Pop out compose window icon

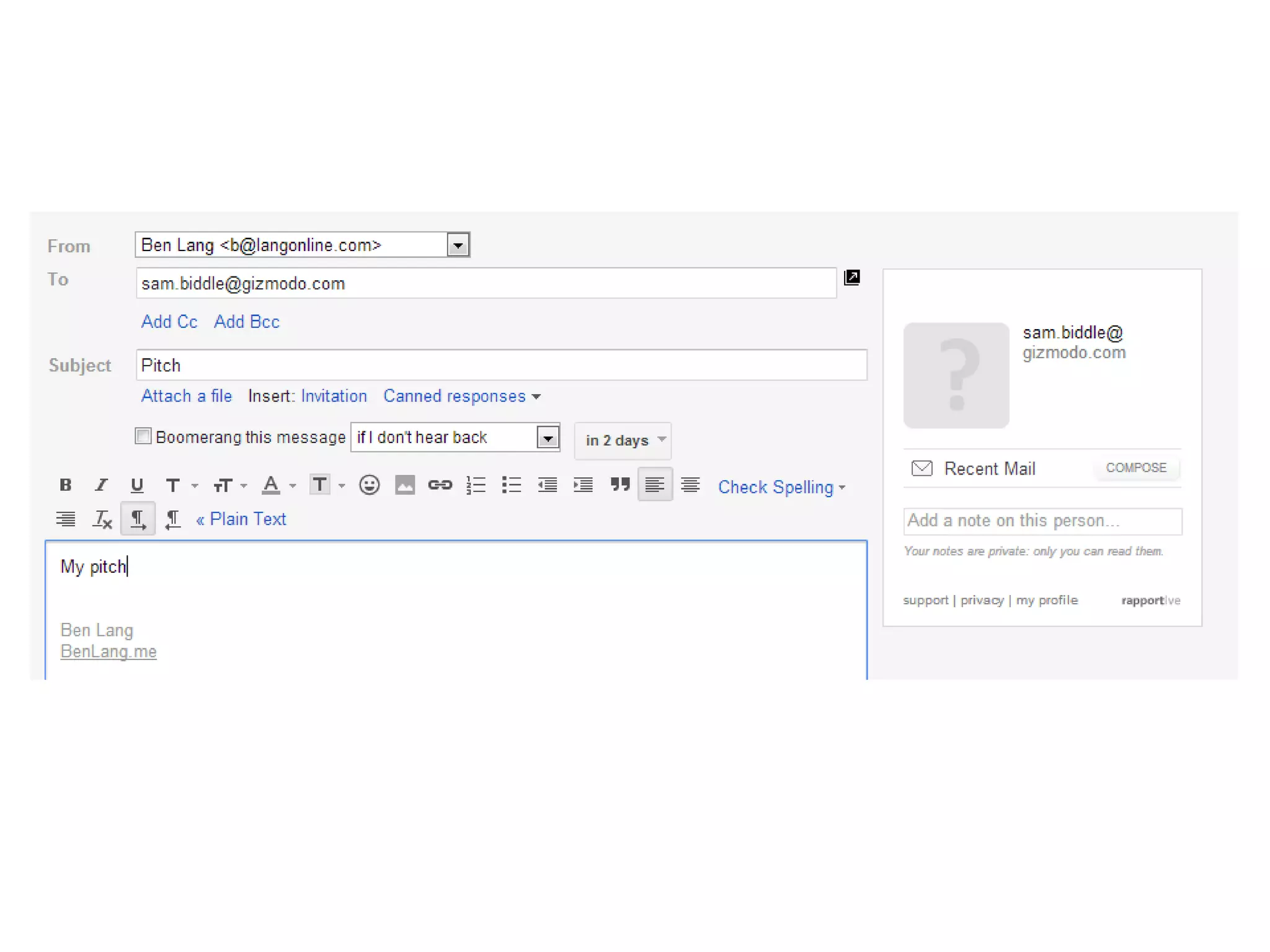852,277
